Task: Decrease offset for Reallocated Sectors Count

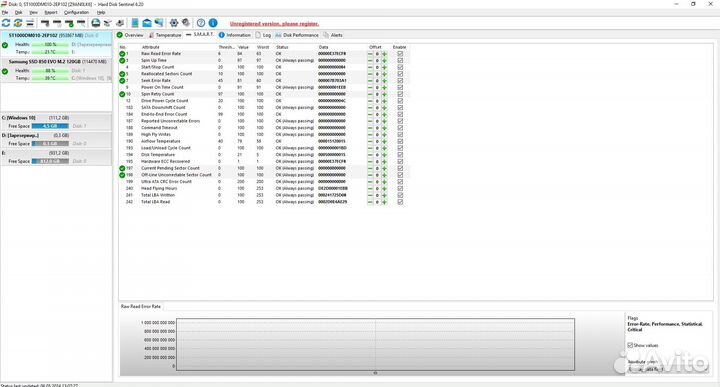Action: click(370, 74)
